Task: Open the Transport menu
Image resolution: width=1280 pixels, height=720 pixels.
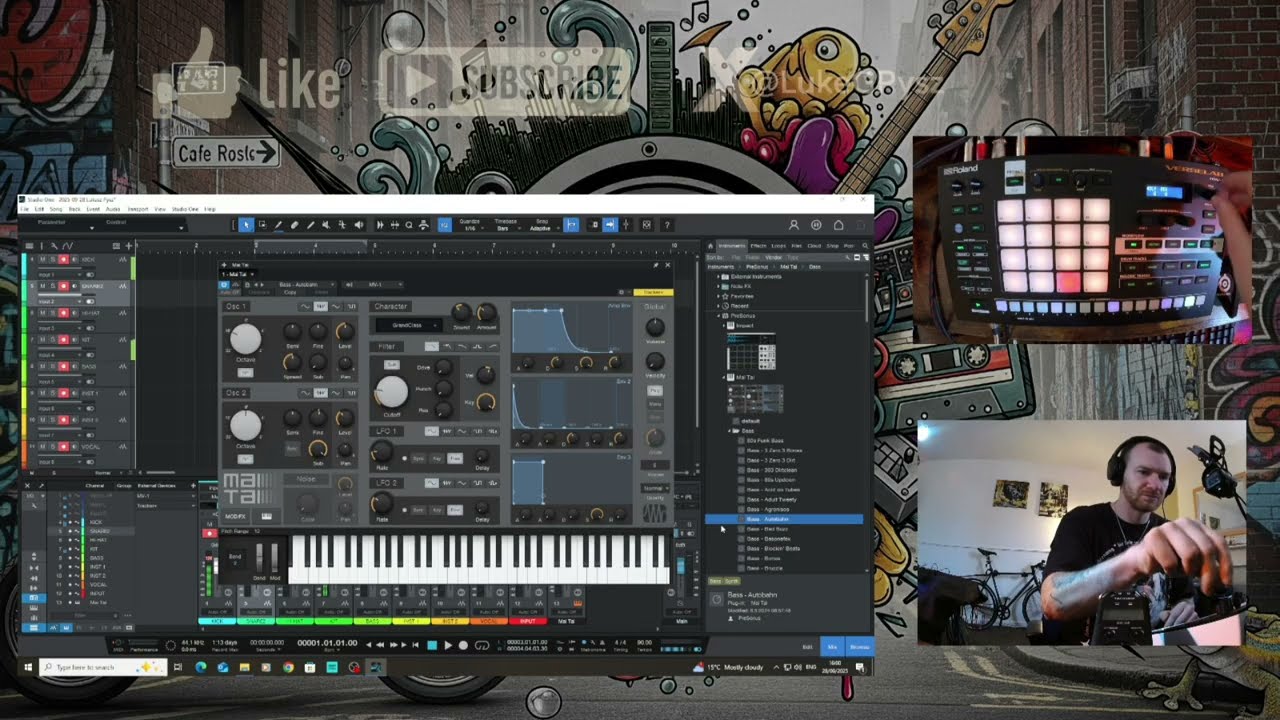Action: [137, 209]
